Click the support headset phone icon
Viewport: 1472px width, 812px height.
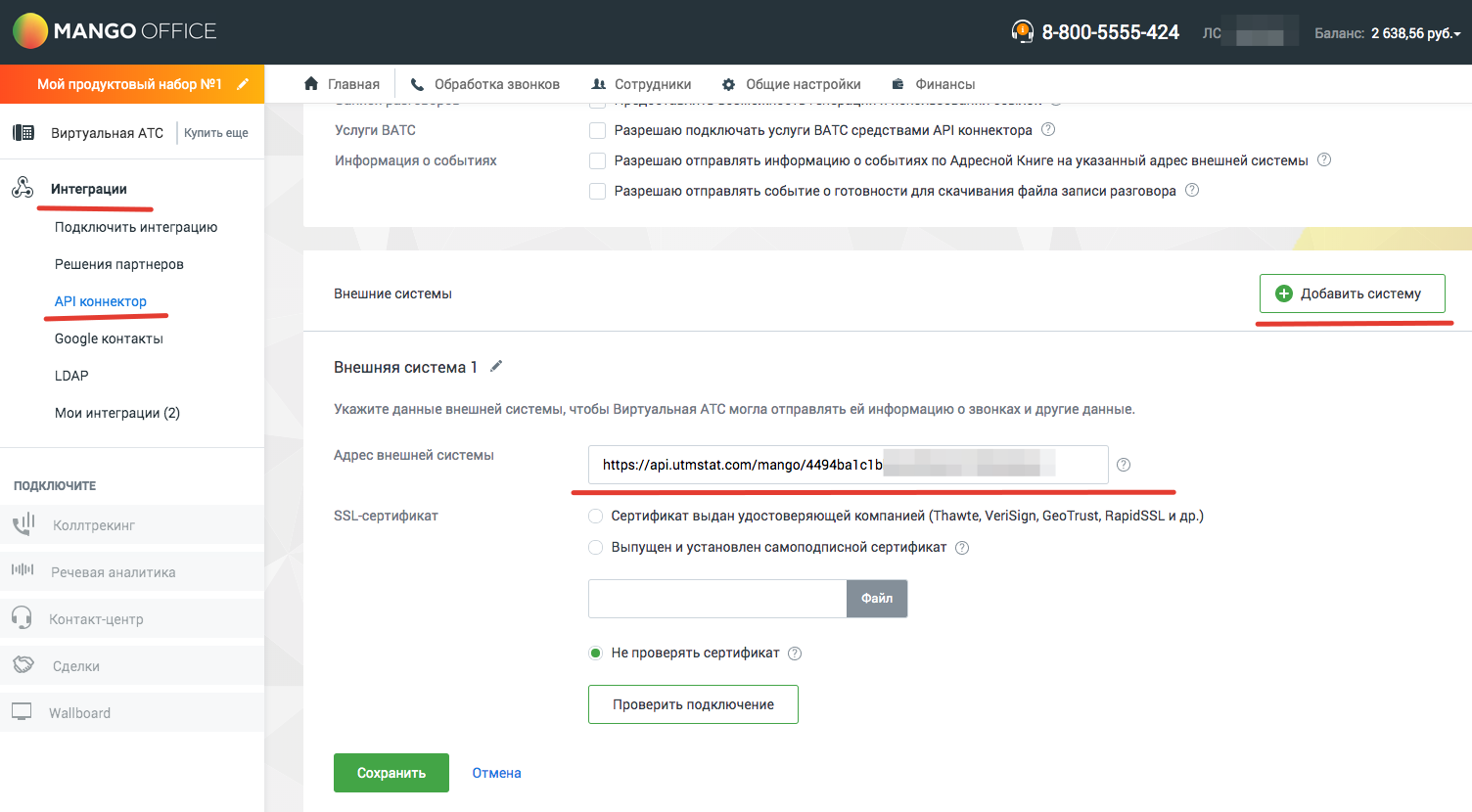tap(1022, 32)
